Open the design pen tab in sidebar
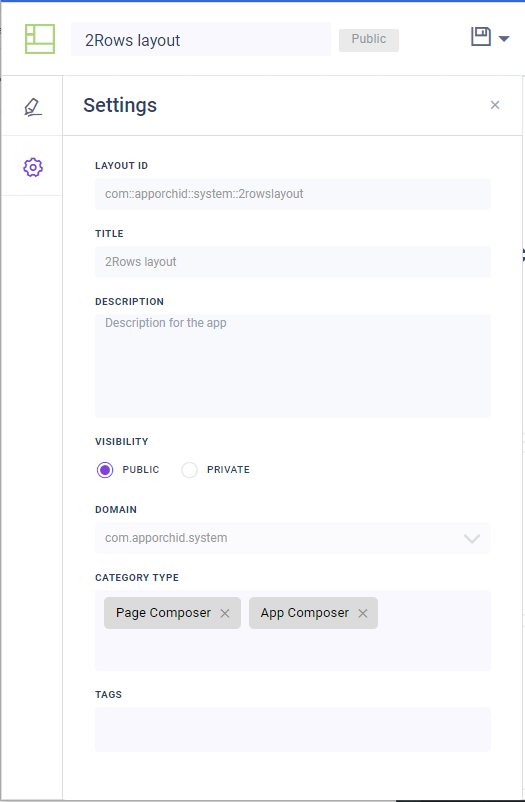525x802 pixels. [x=33, y=106]
